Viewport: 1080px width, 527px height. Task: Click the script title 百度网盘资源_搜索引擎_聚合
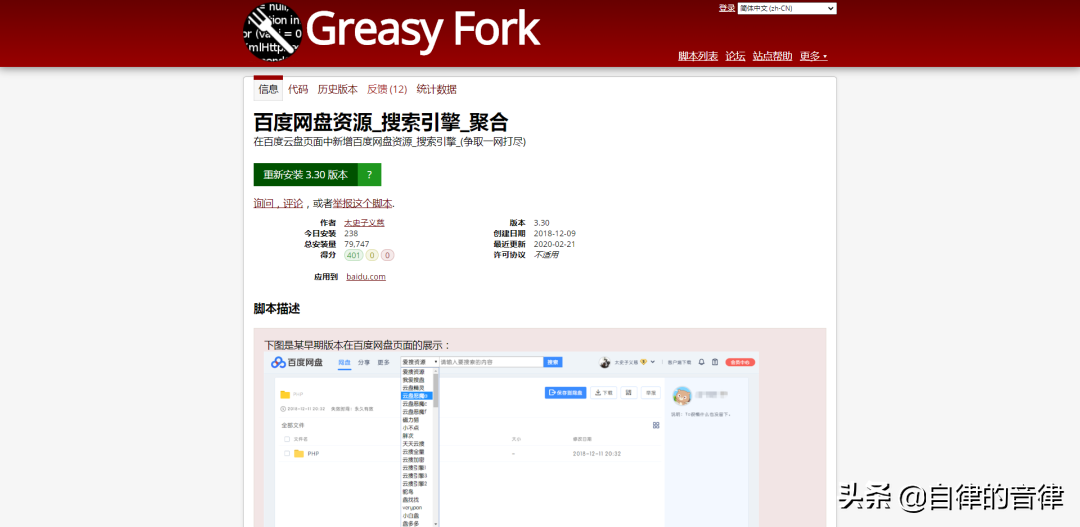[x=381, y=123]
